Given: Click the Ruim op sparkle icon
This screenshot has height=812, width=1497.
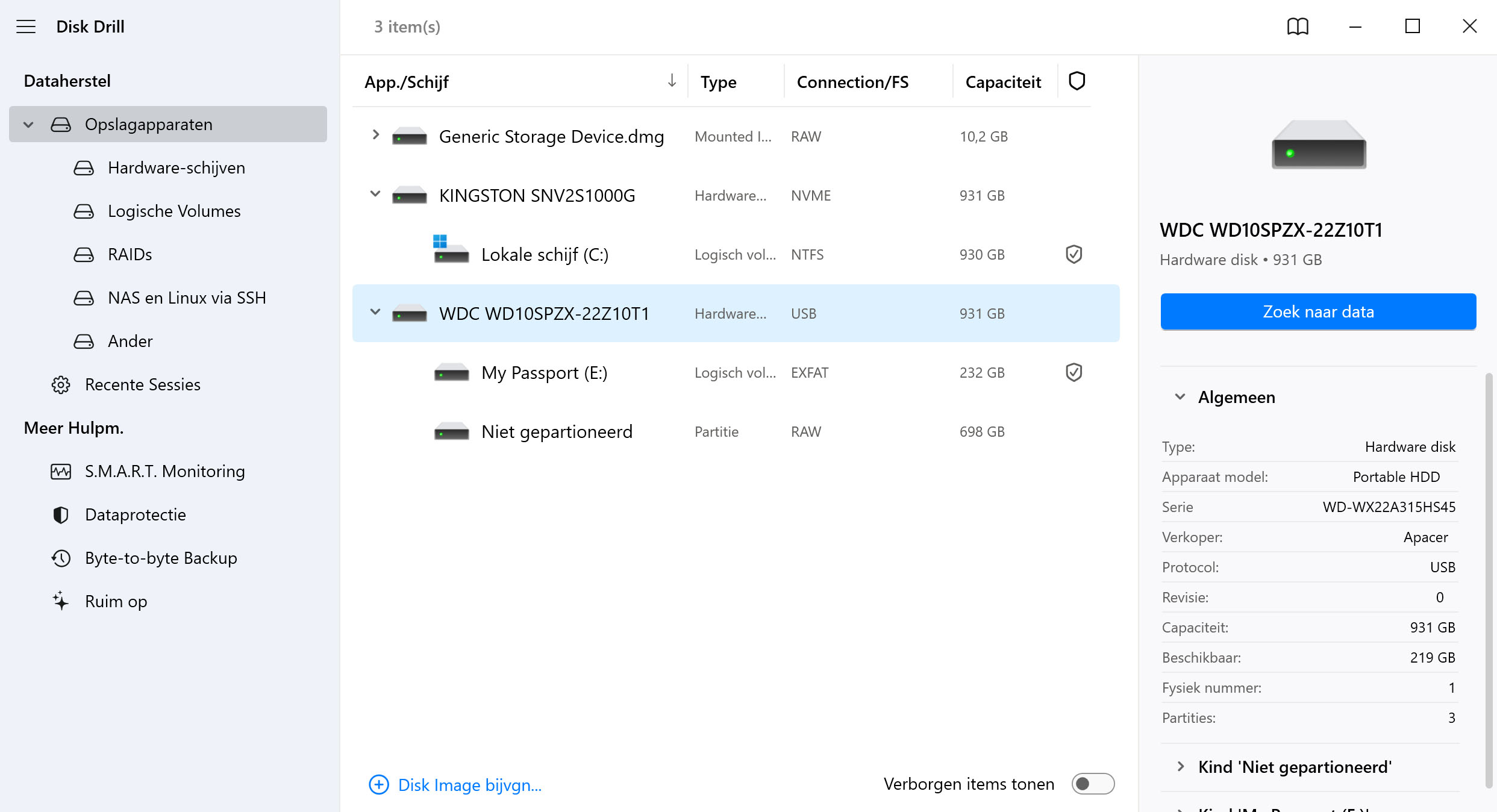Looking at the screenshot, I should click(x=61, y=601).
